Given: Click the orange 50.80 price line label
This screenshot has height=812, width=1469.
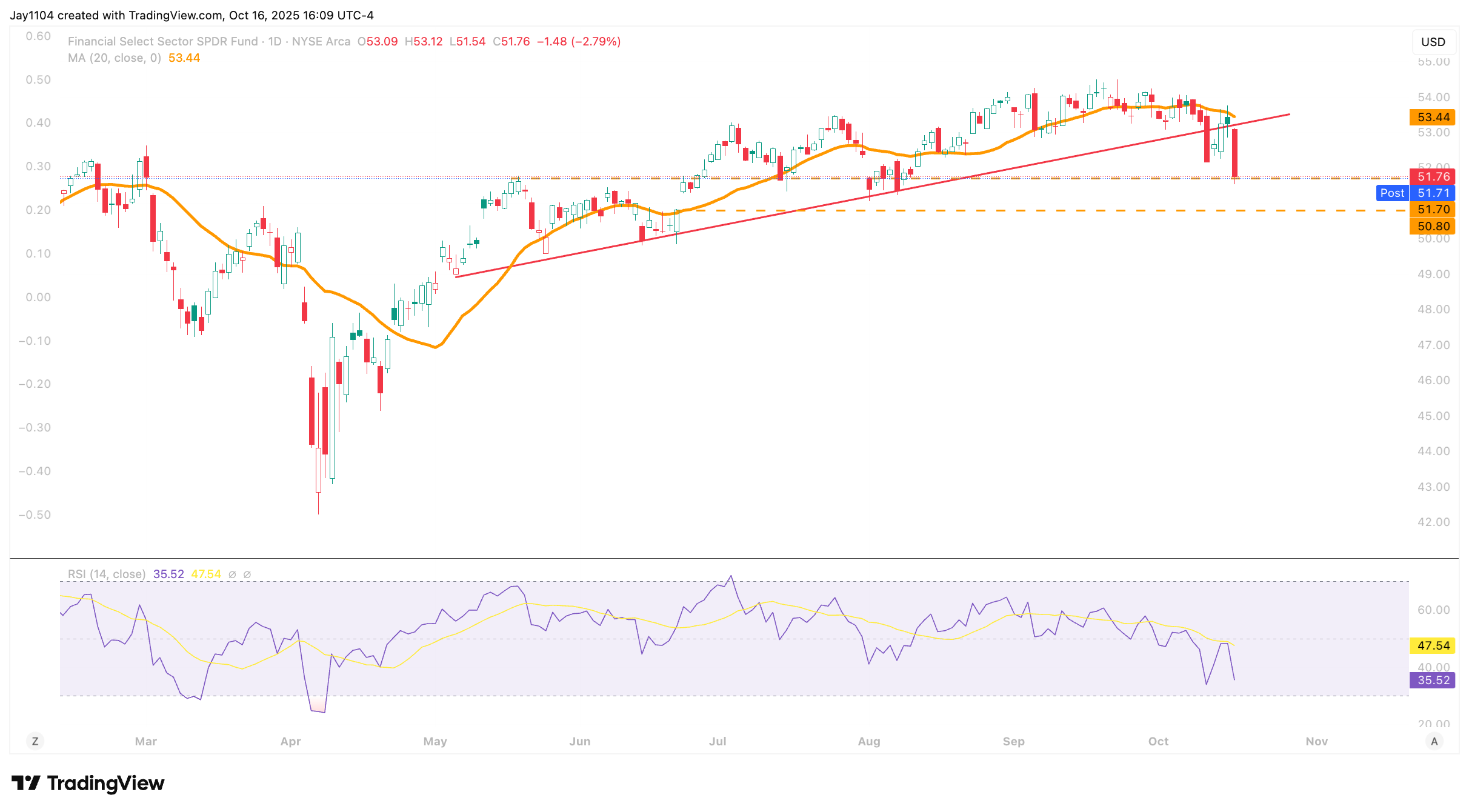Looking at the screenshot, I should pyautogui.click(x=1433, y=226).
